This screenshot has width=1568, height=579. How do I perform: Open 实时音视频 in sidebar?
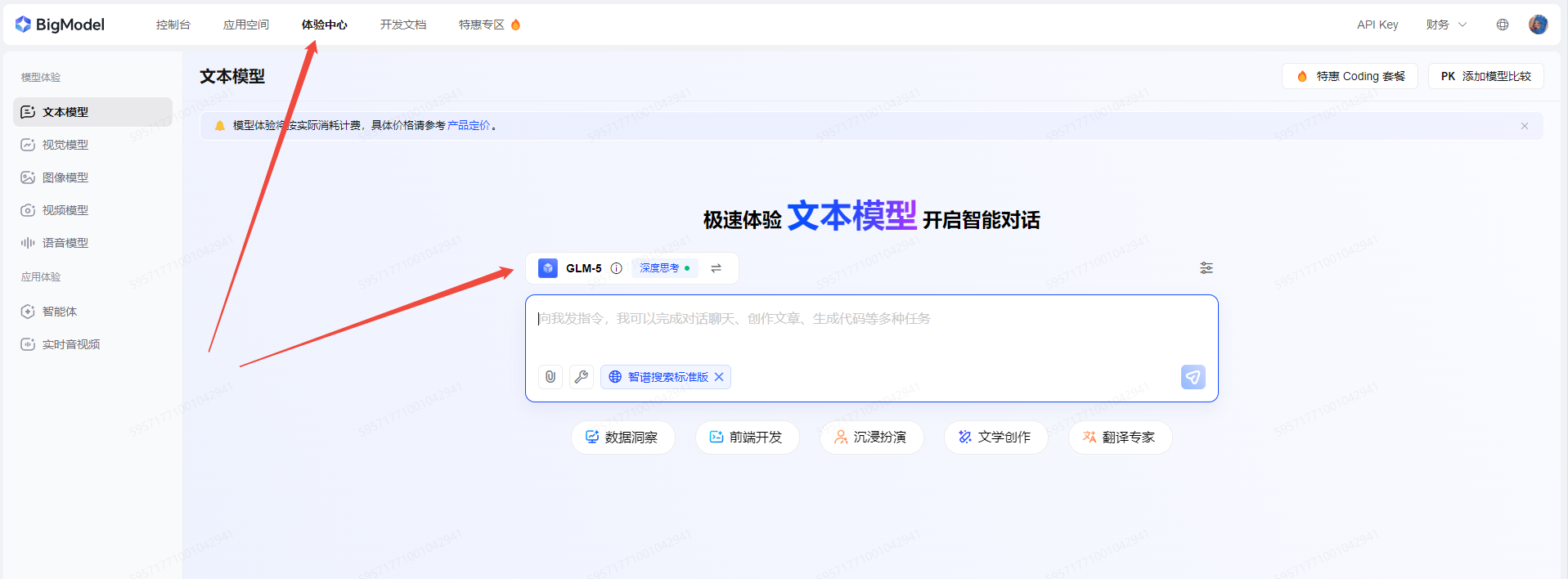click(92, 344)
